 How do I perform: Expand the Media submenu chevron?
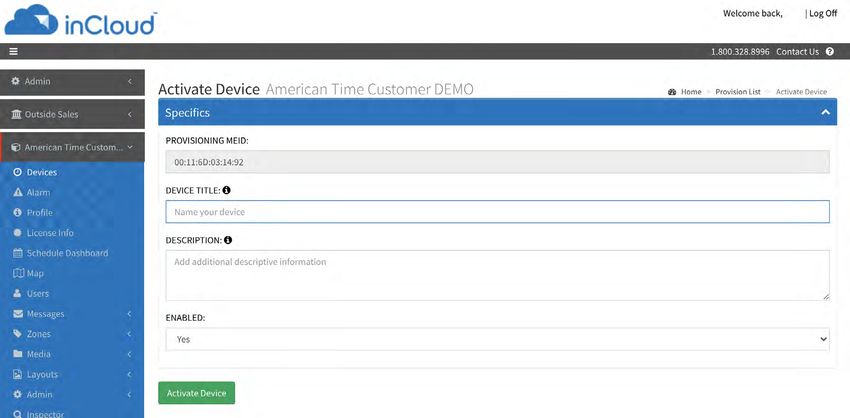[130, 354]
